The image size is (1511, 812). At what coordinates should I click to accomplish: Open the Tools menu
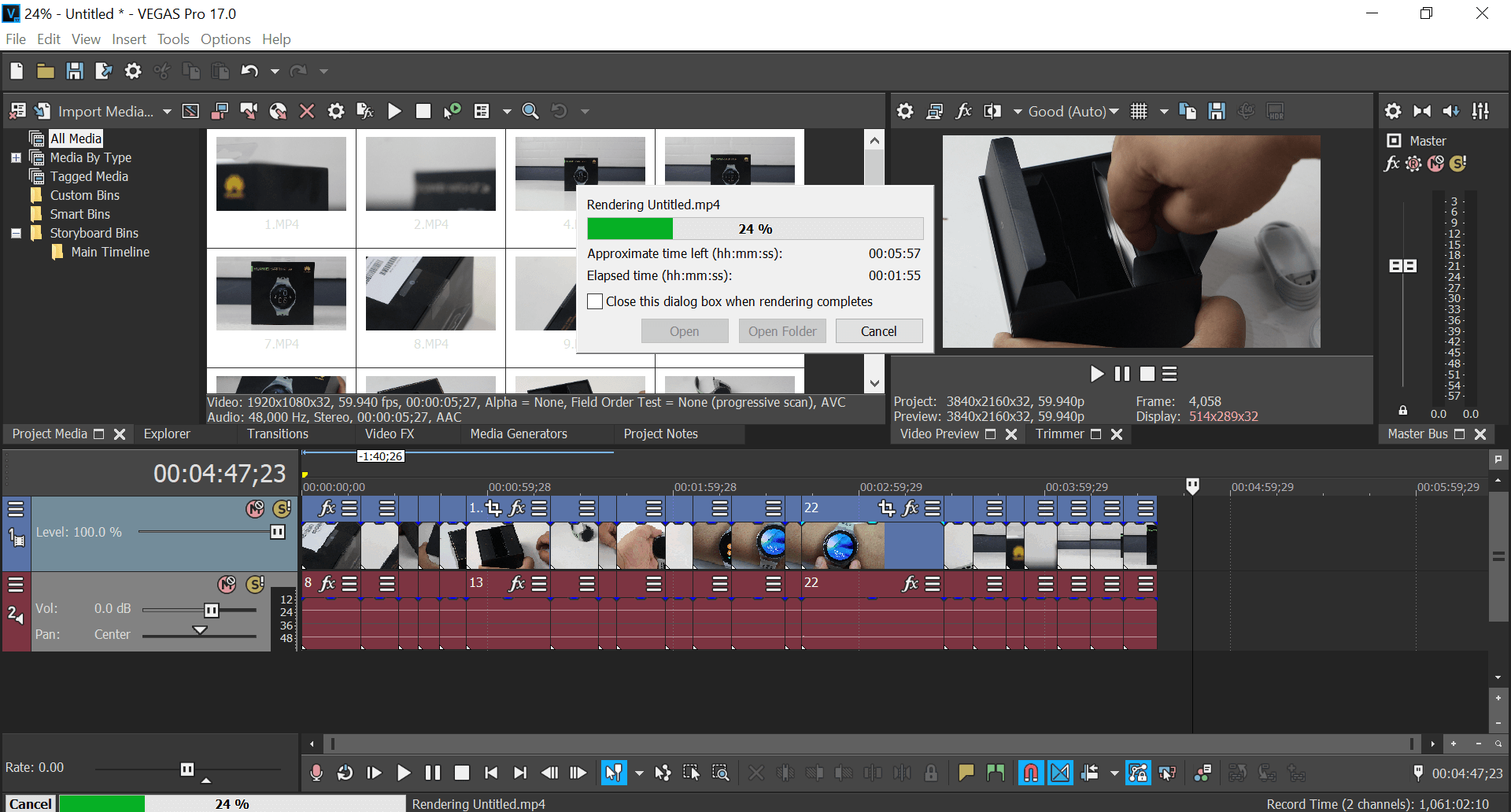pos(173,39)
